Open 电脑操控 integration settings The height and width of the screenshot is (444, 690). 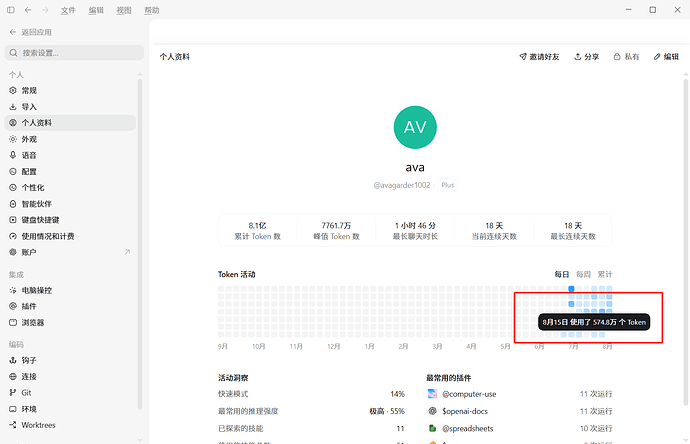[70, 290]
